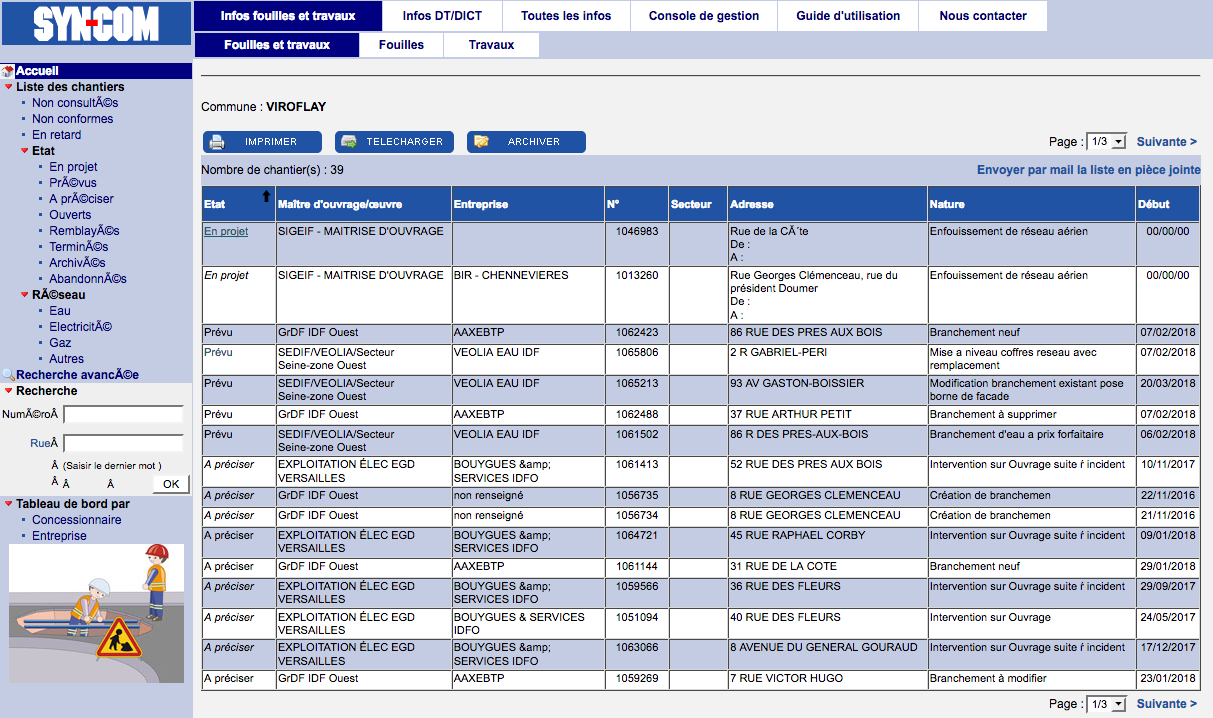Open En retard list in sidebar

(x=57, y=135)
